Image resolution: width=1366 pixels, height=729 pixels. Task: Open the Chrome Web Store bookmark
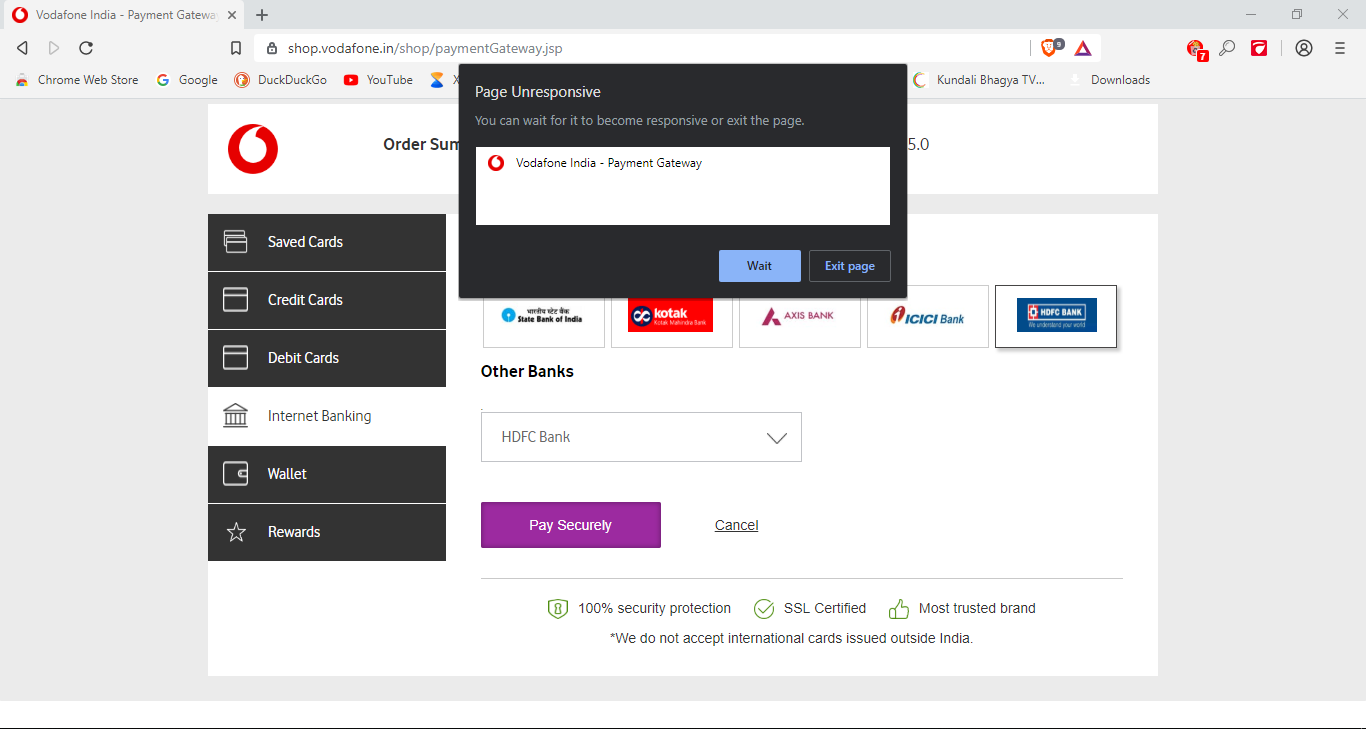[77, 80]
